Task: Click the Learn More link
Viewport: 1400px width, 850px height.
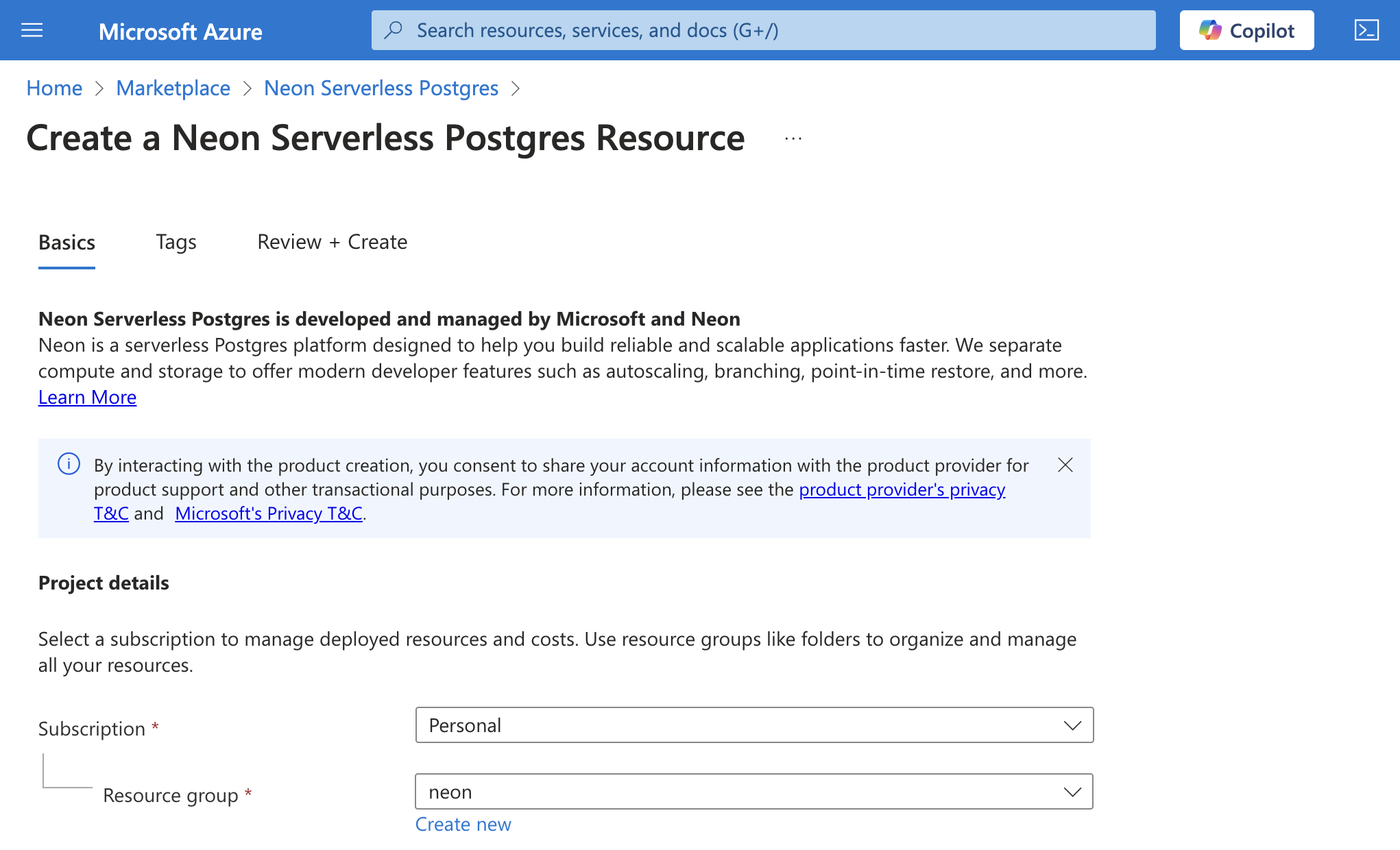Action: (87, 397)
